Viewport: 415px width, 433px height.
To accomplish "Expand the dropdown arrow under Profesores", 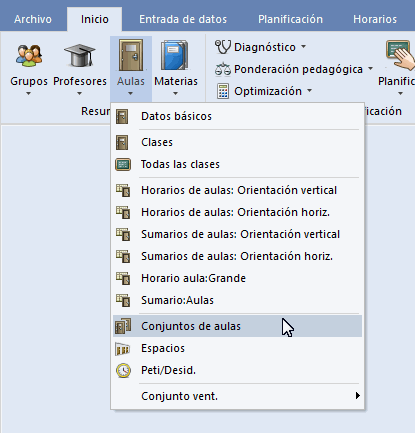I will click(79, 94).
